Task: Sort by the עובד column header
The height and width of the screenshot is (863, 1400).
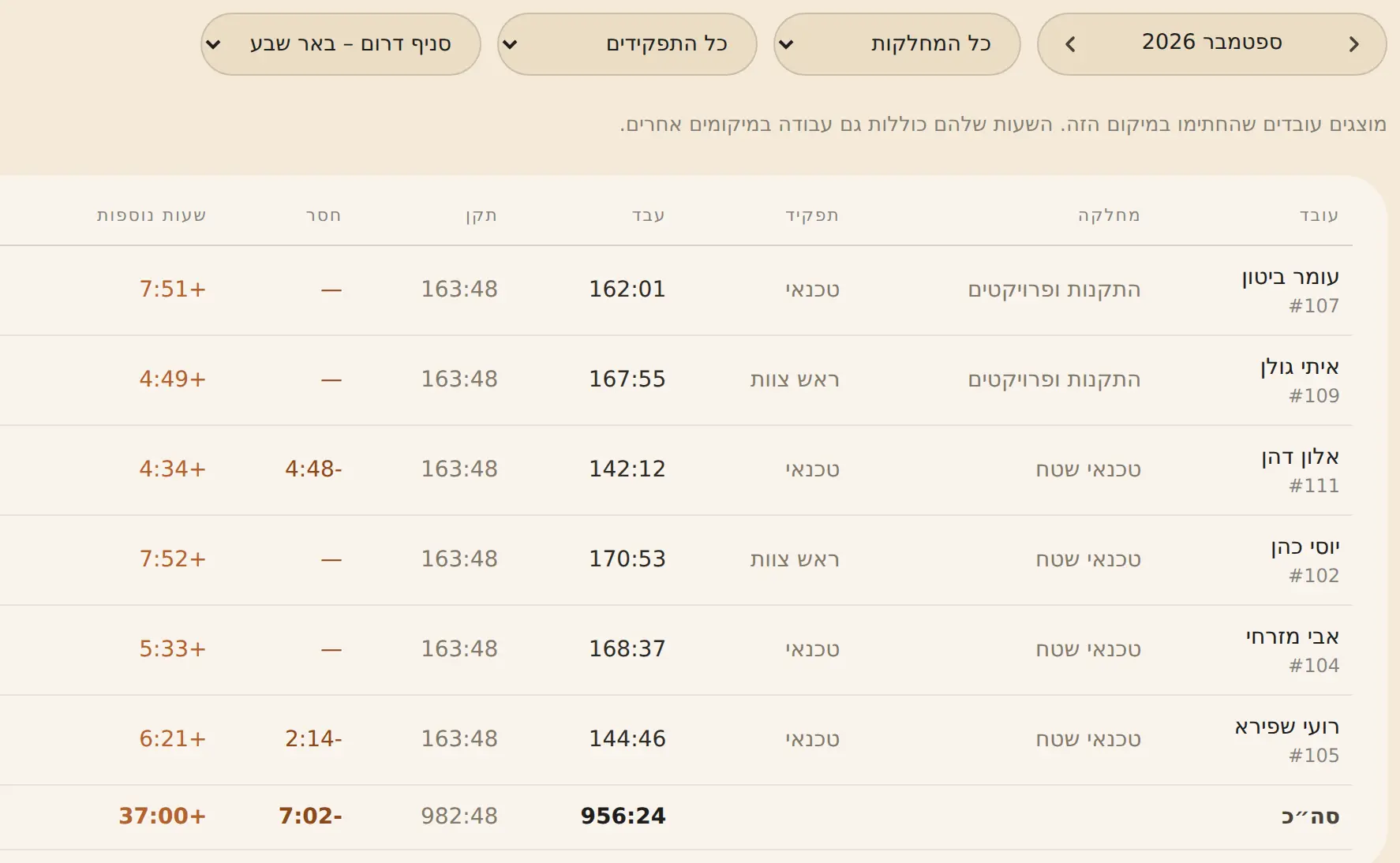Action: tap(1319, 215)
